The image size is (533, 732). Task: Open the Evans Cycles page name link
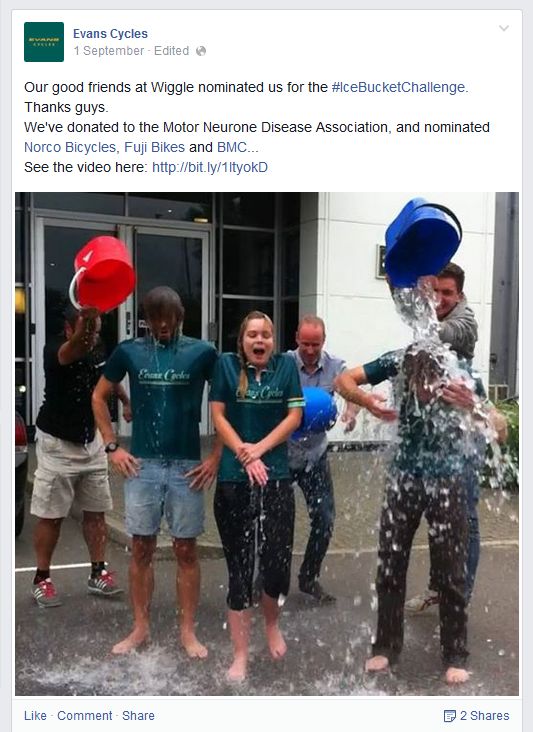110,34
